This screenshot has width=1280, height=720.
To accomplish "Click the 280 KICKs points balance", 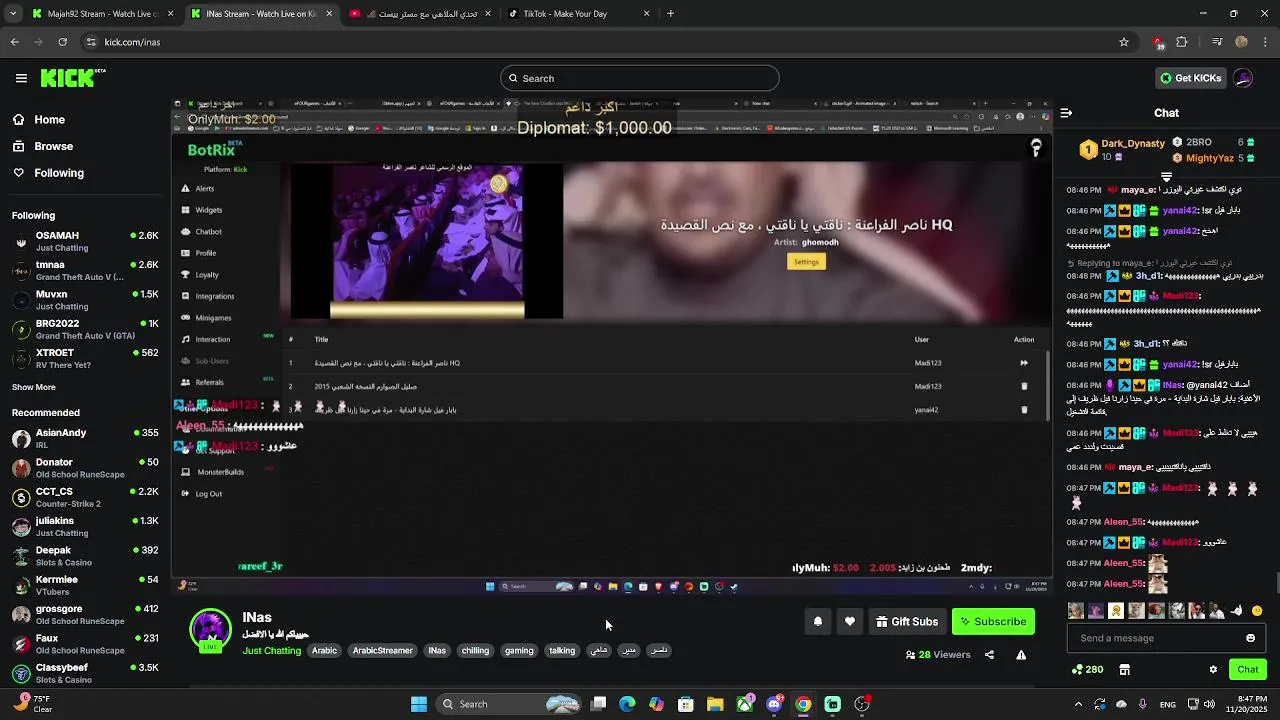I will pos(1087,670).
